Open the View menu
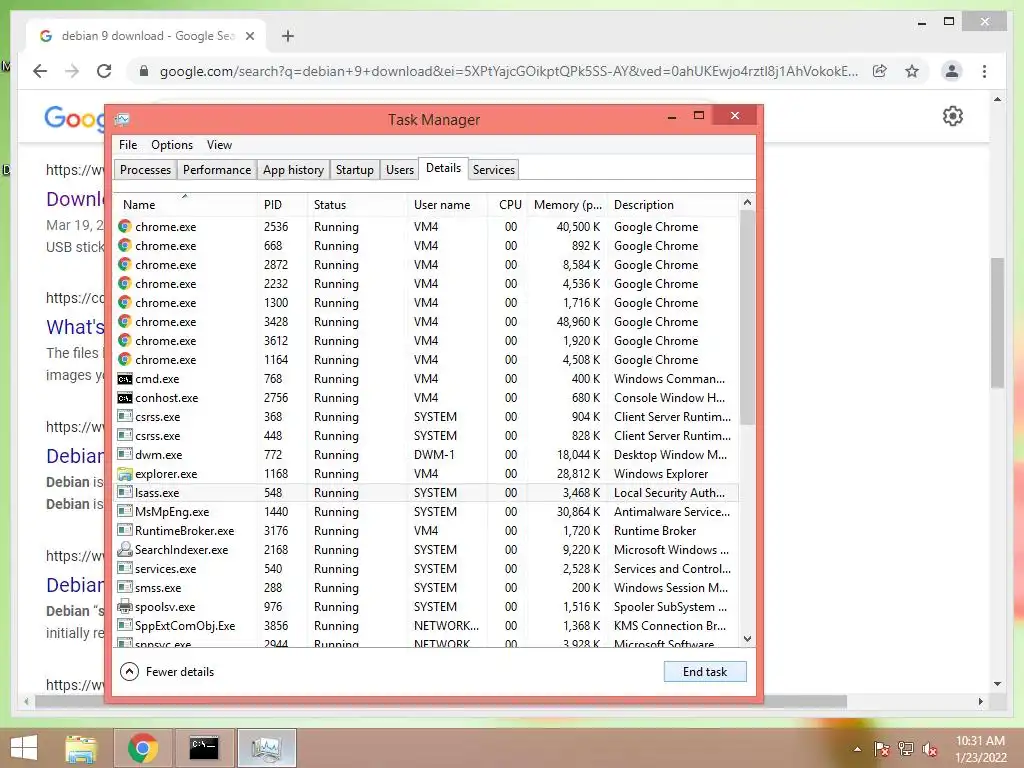 click(219, 145)
